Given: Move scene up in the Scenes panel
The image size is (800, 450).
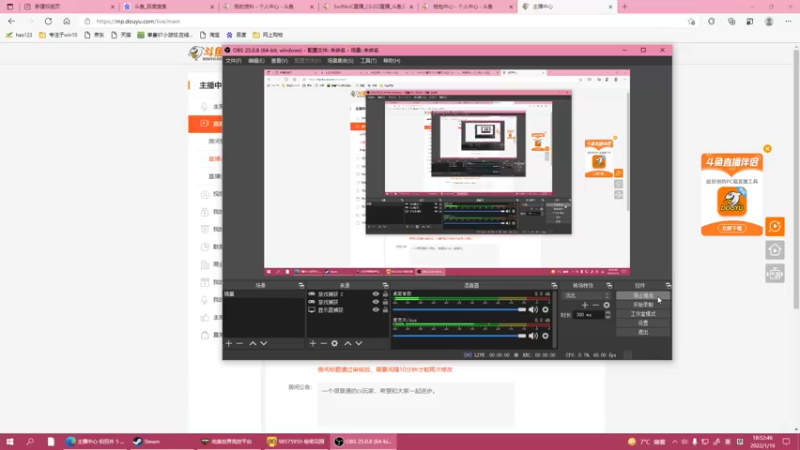Looking at the screenshot, I should coord(253,343).
